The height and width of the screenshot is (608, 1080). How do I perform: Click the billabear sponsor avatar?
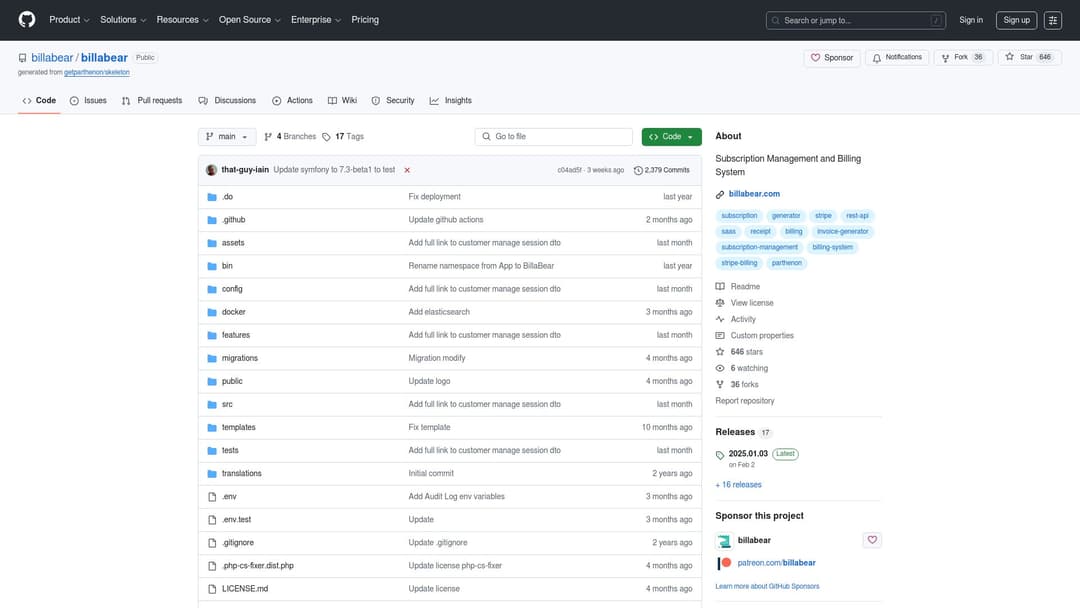point(724,541)
